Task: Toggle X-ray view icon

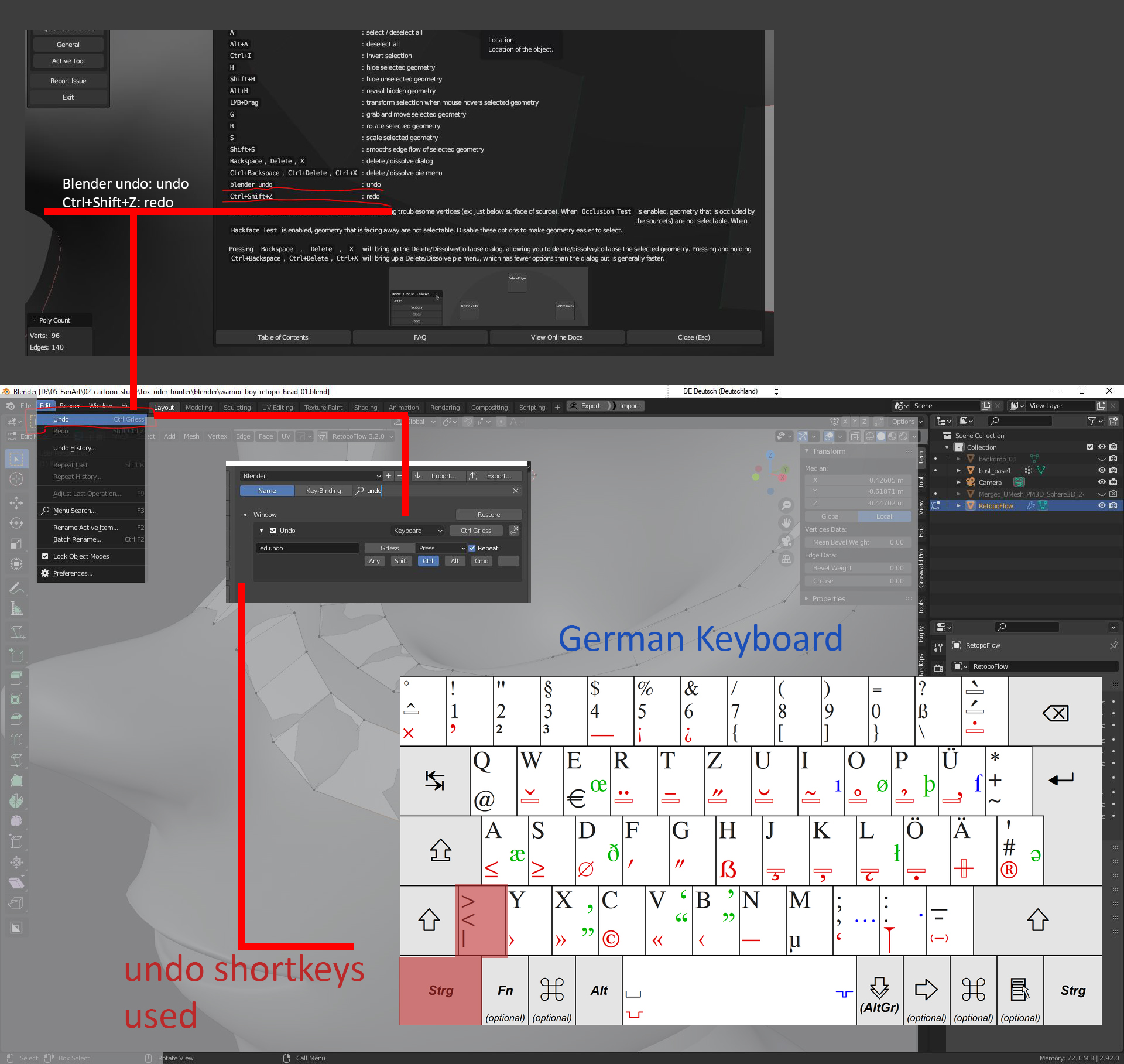Action: coord(855,436)
